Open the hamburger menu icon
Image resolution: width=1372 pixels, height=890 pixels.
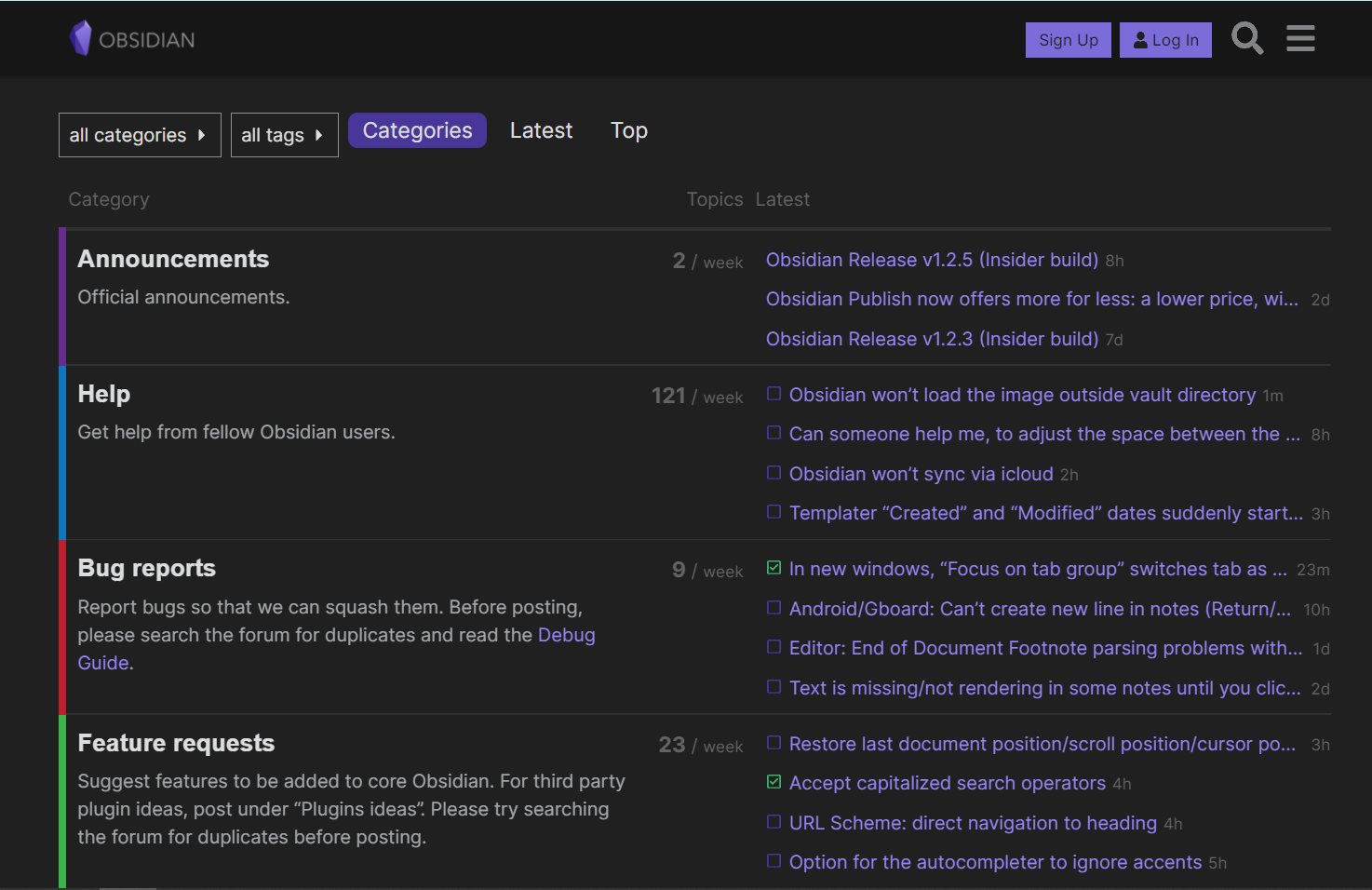1299,38
